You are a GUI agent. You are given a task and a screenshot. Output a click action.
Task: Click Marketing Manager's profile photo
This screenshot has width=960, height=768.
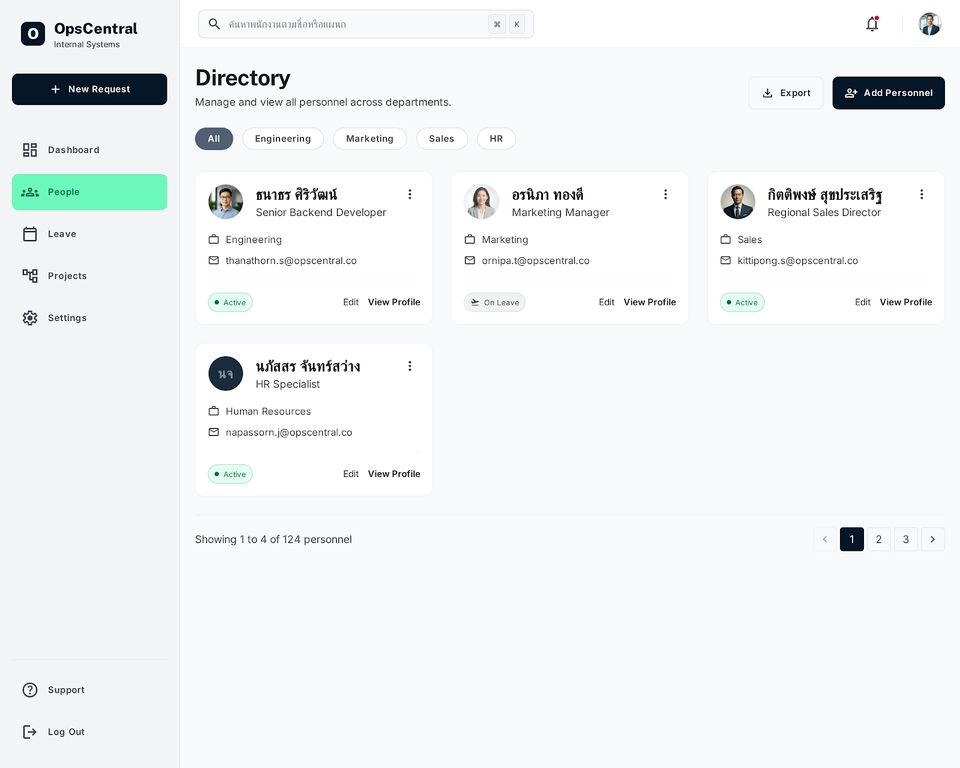tap(482, 201)
